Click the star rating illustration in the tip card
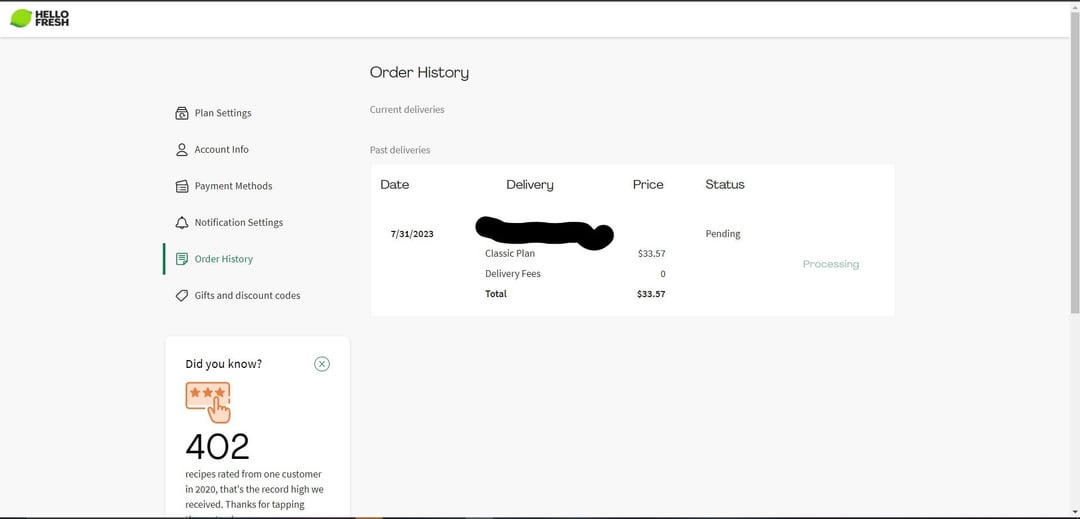1080x519 pixels. [x=208, y=401]
